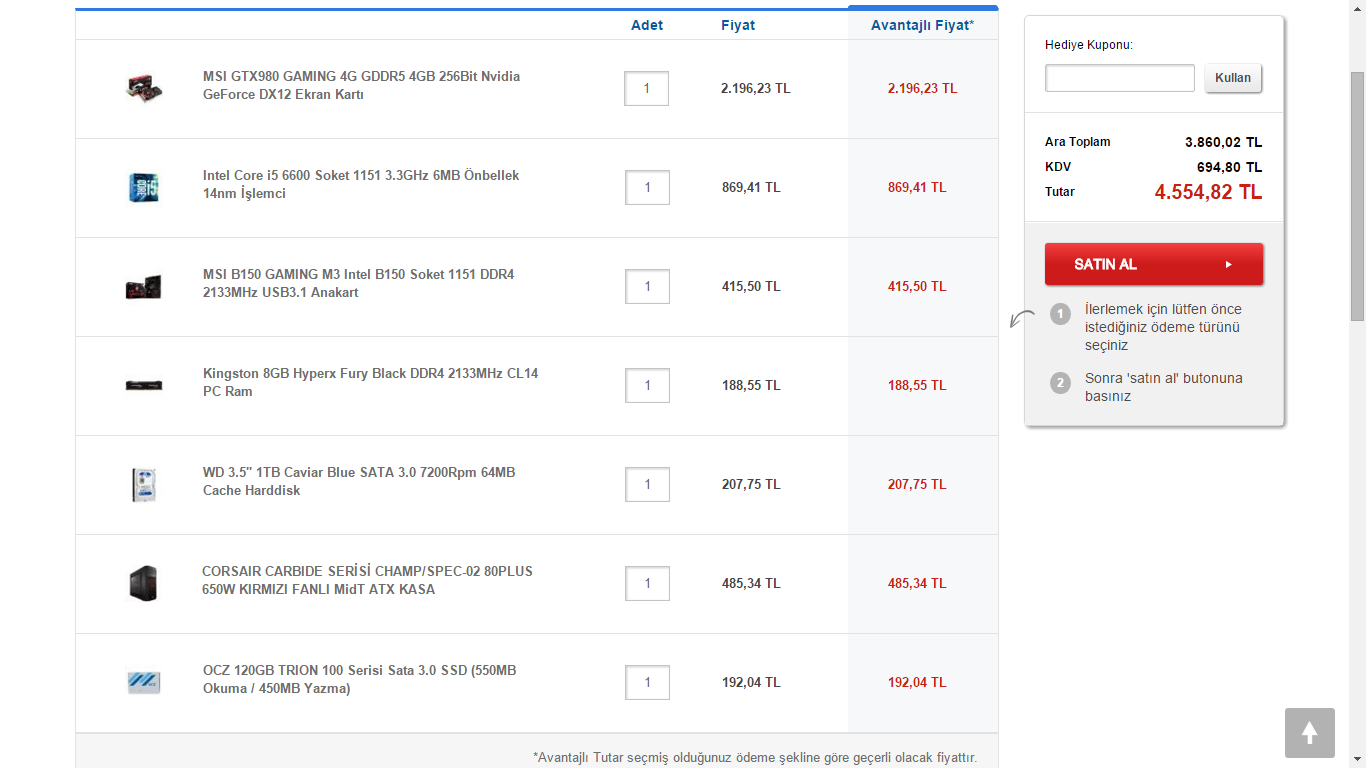Click the black 192,04 TL price
1366x768 pixels.
751,682
